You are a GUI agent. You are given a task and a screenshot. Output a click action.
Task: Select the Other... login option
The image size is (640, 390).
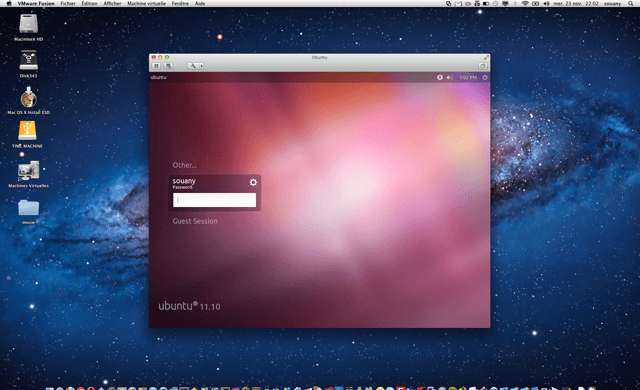tap(184, 165)
